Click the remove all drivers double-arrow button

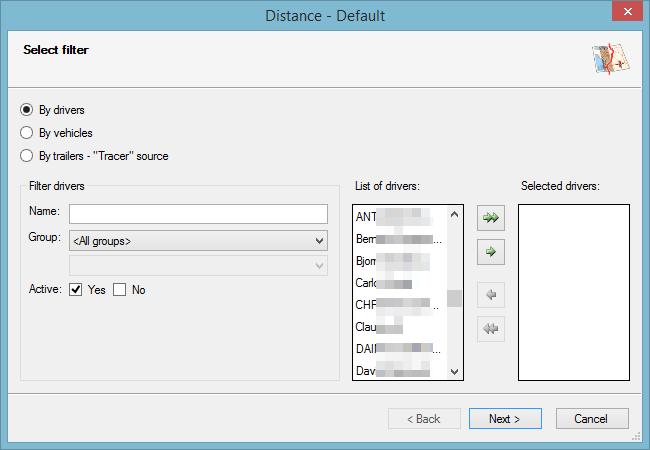(x=490, y=328)
